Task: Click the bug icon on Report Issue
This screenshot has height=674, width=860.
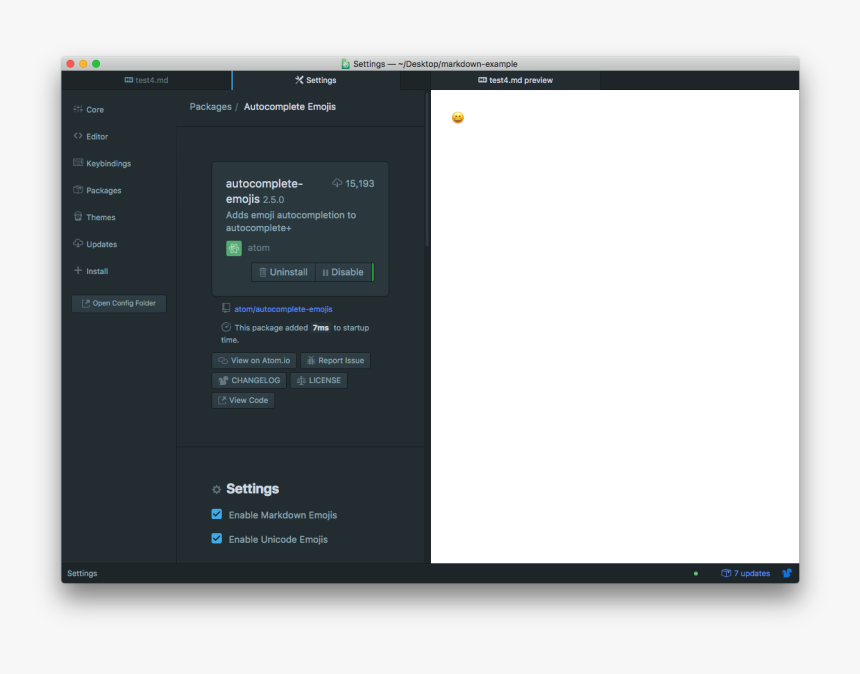Action: pos(311,360)
